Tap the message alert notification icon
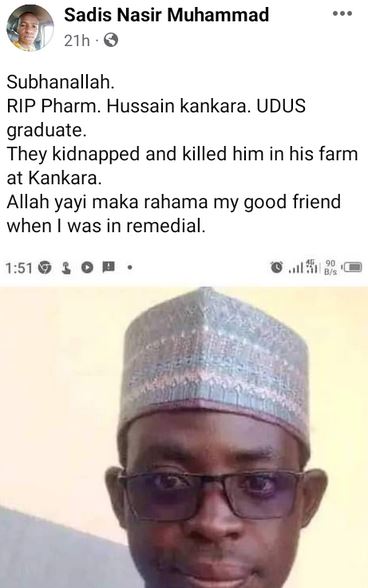 tap(108, 267)
